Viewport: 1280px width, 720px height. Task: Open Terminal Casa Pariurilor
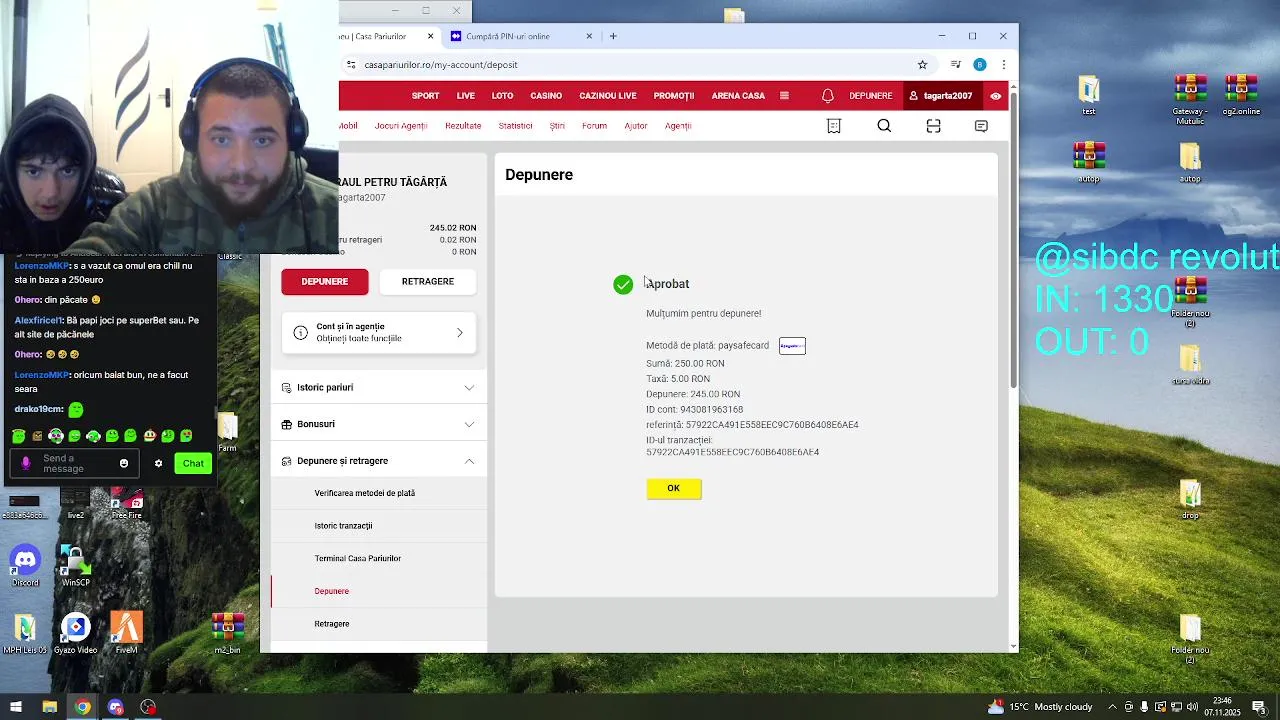point(357,558)
